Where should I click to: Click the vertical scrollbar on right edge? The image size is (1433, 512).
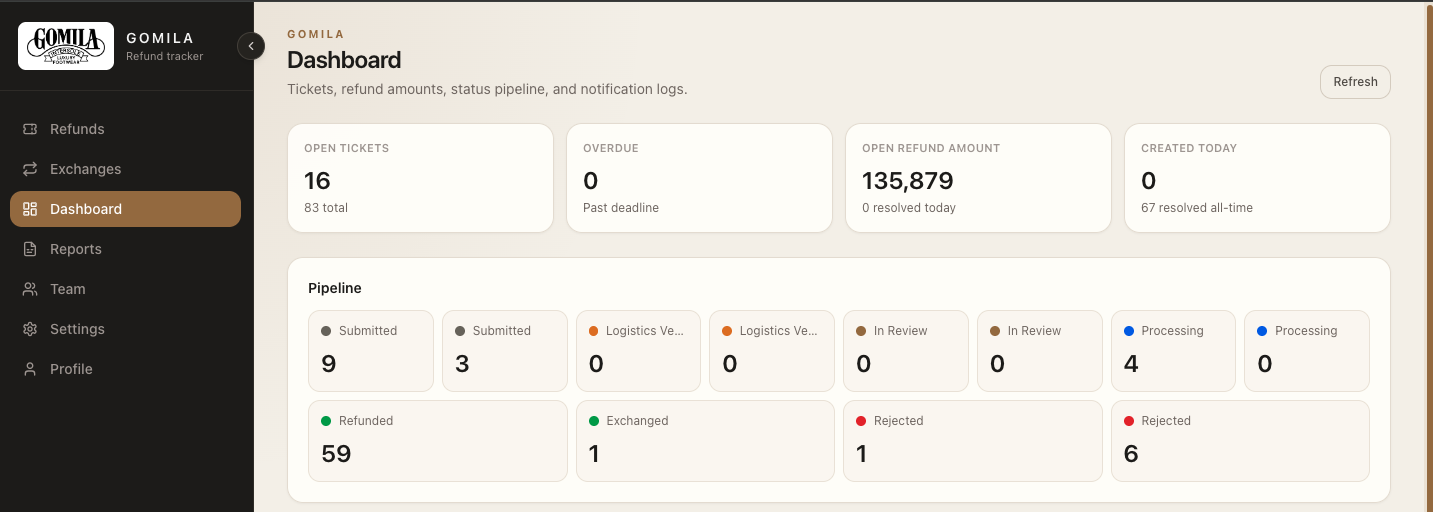tap(1427, 256)
